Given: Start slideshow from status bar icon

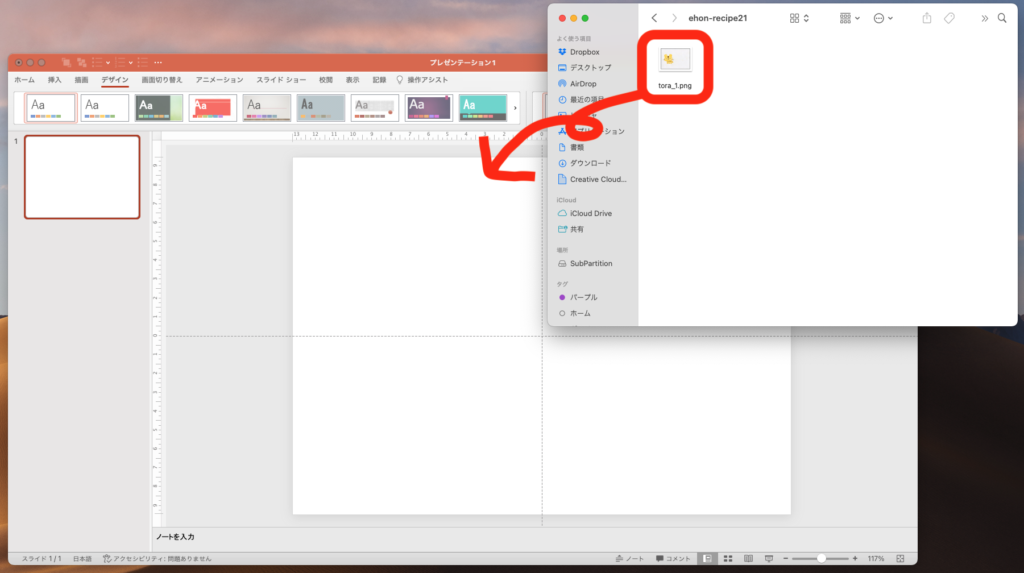Looking at the screenshot, I should (768, 558).
